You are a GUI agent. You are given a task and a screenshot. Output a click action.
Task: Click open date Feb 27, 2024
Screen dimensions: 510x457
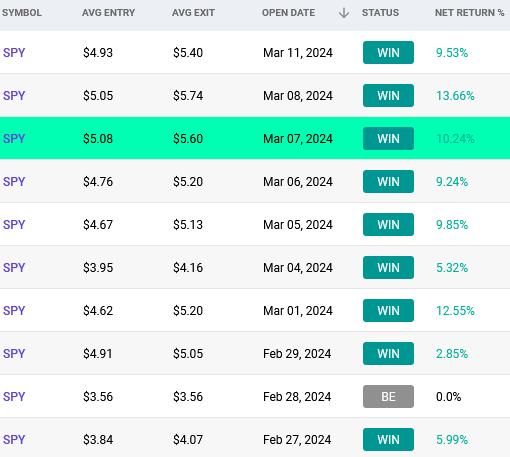[297, 440]
